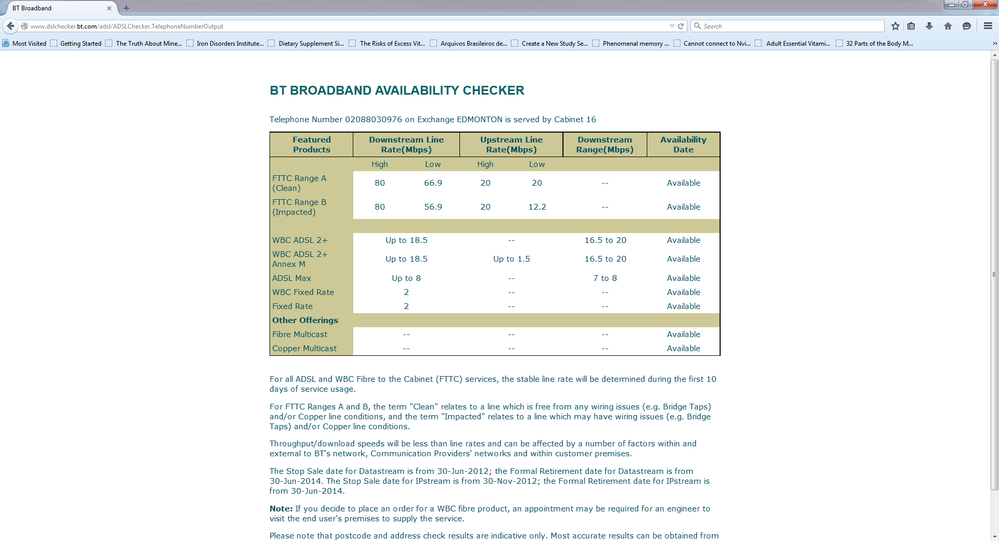Go to Firefox home page icon
This screenshot has height=541, width=999.
948,26
